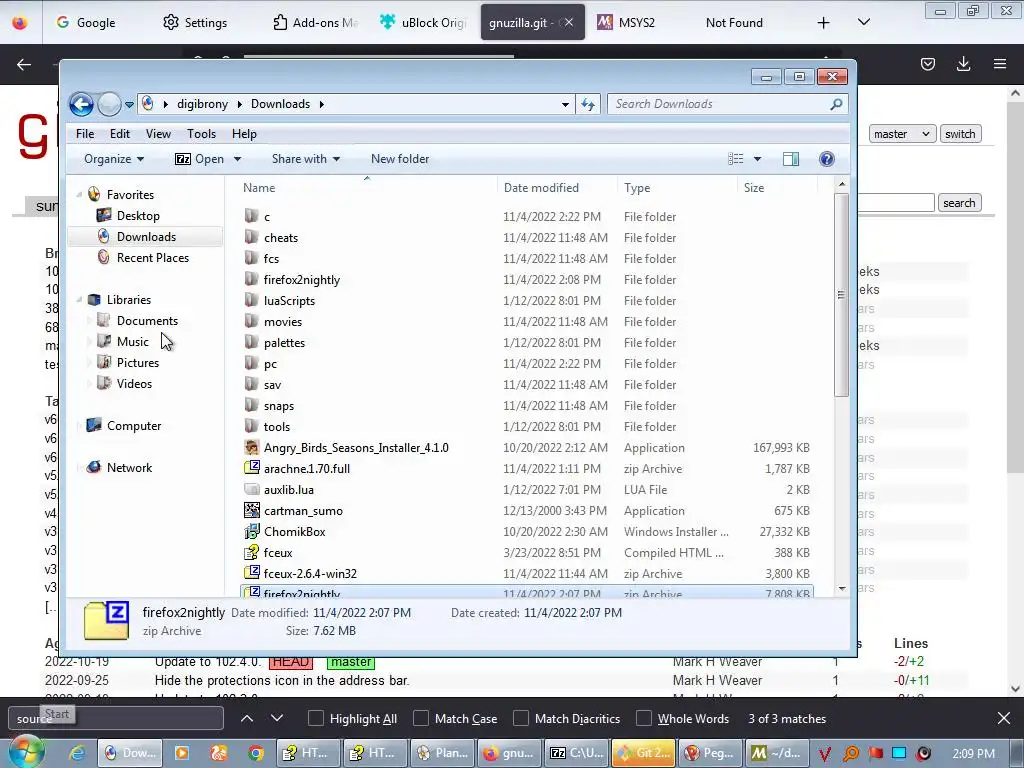Select the cartman_sumo application icon
Screen dimensions: 1024x768
(251, 510)
